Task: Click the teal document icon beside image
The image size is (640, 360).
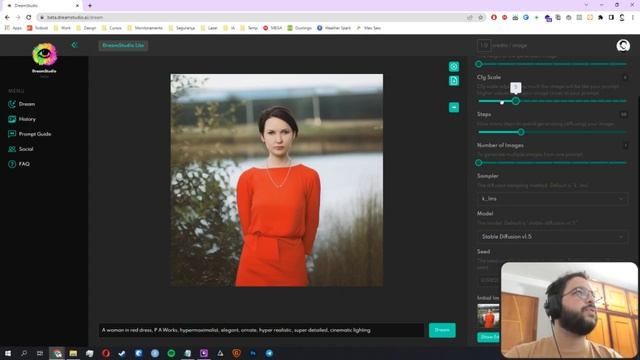Action: pyautogui.click(x=454, y=81)
